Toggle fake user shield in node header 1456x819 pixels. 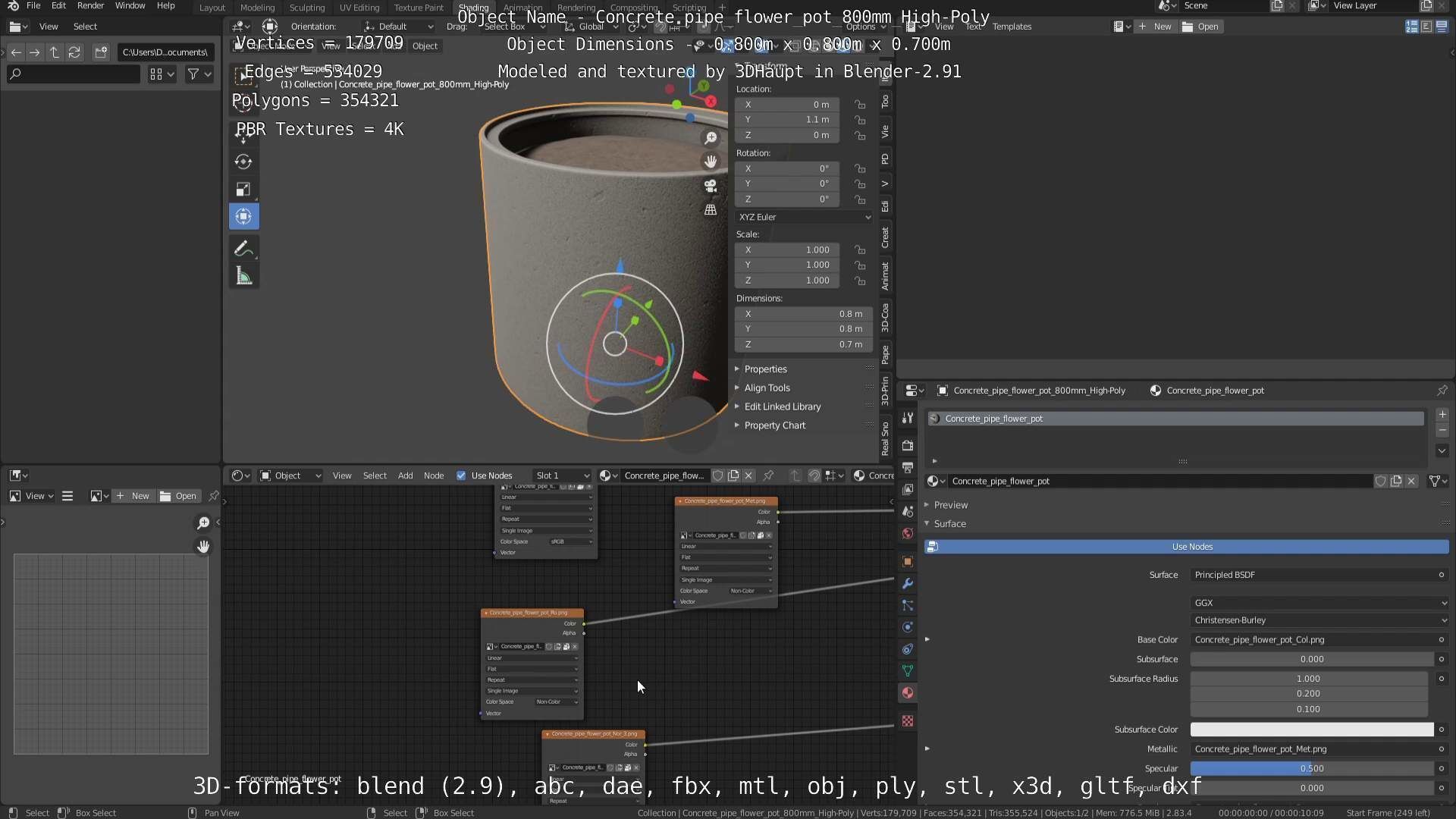point(717,475)
